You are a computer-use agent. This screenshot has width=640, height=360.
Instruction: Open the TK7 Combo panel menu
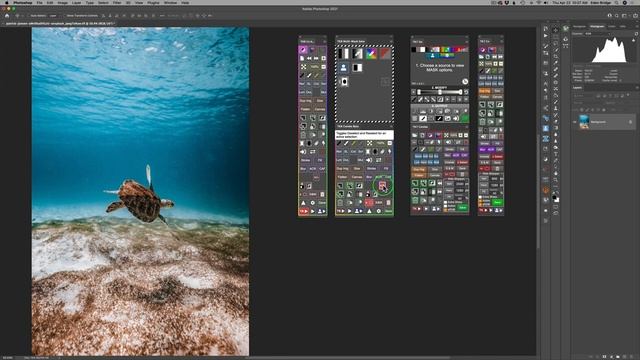(x=466, y=127)
